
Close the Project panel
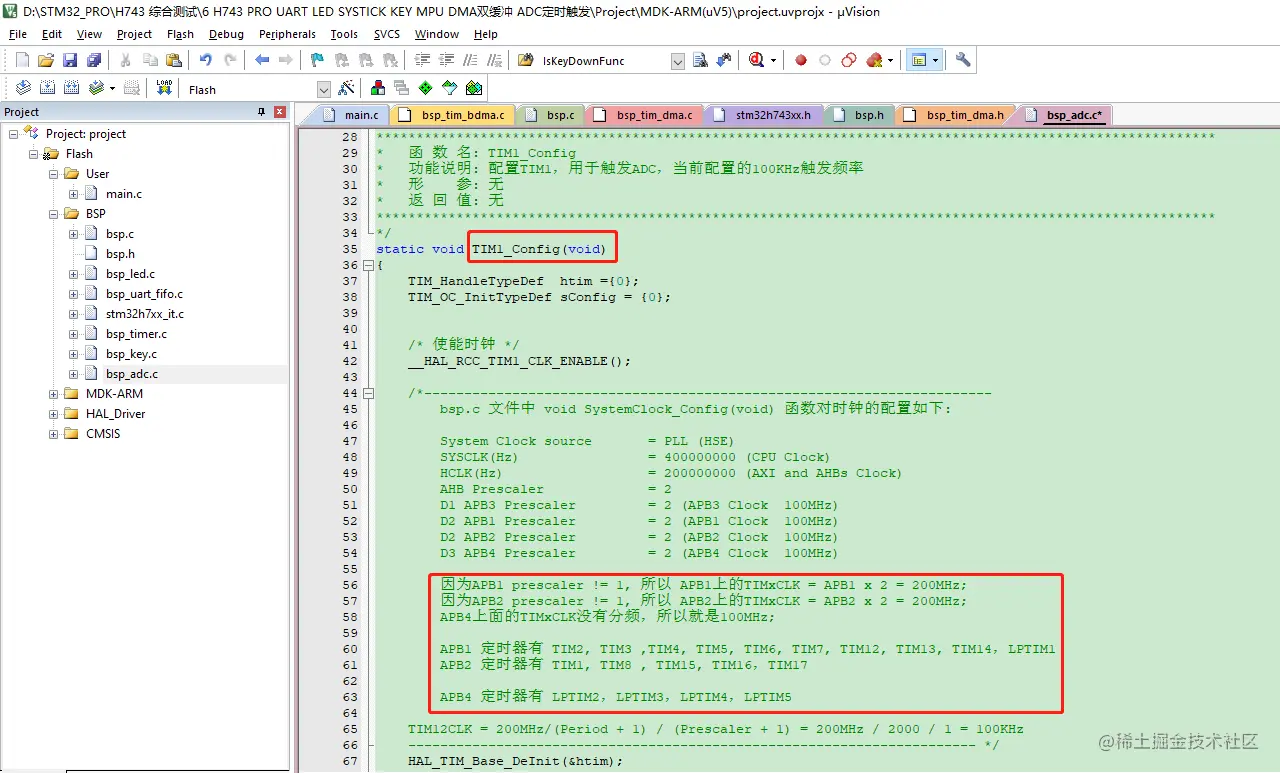click(x=280, y=112)
